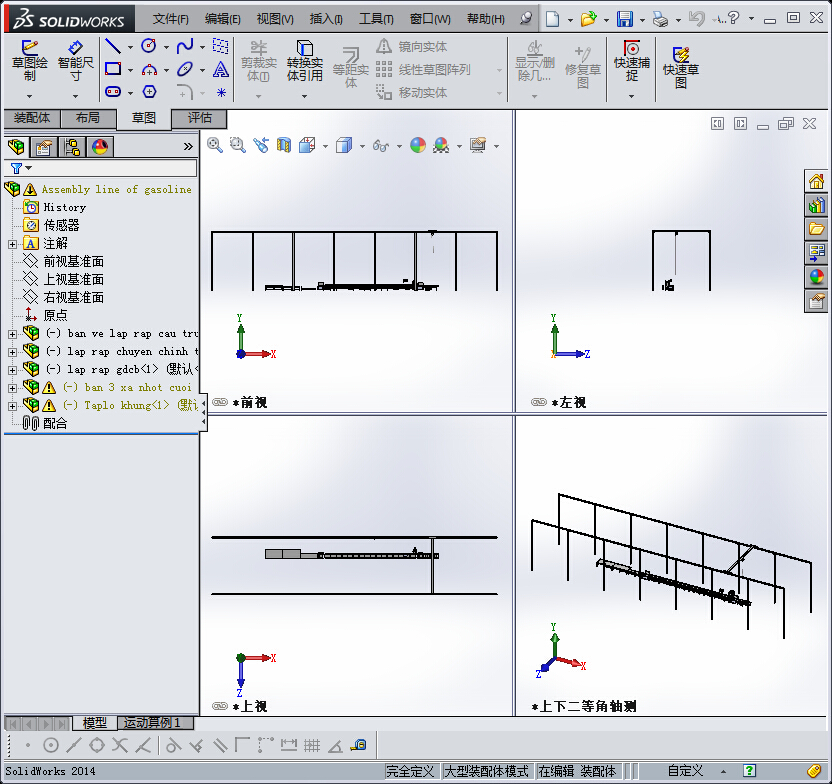Click the Section View icon
This screenshot has width=832, height=784.
[x=284, y=145]
